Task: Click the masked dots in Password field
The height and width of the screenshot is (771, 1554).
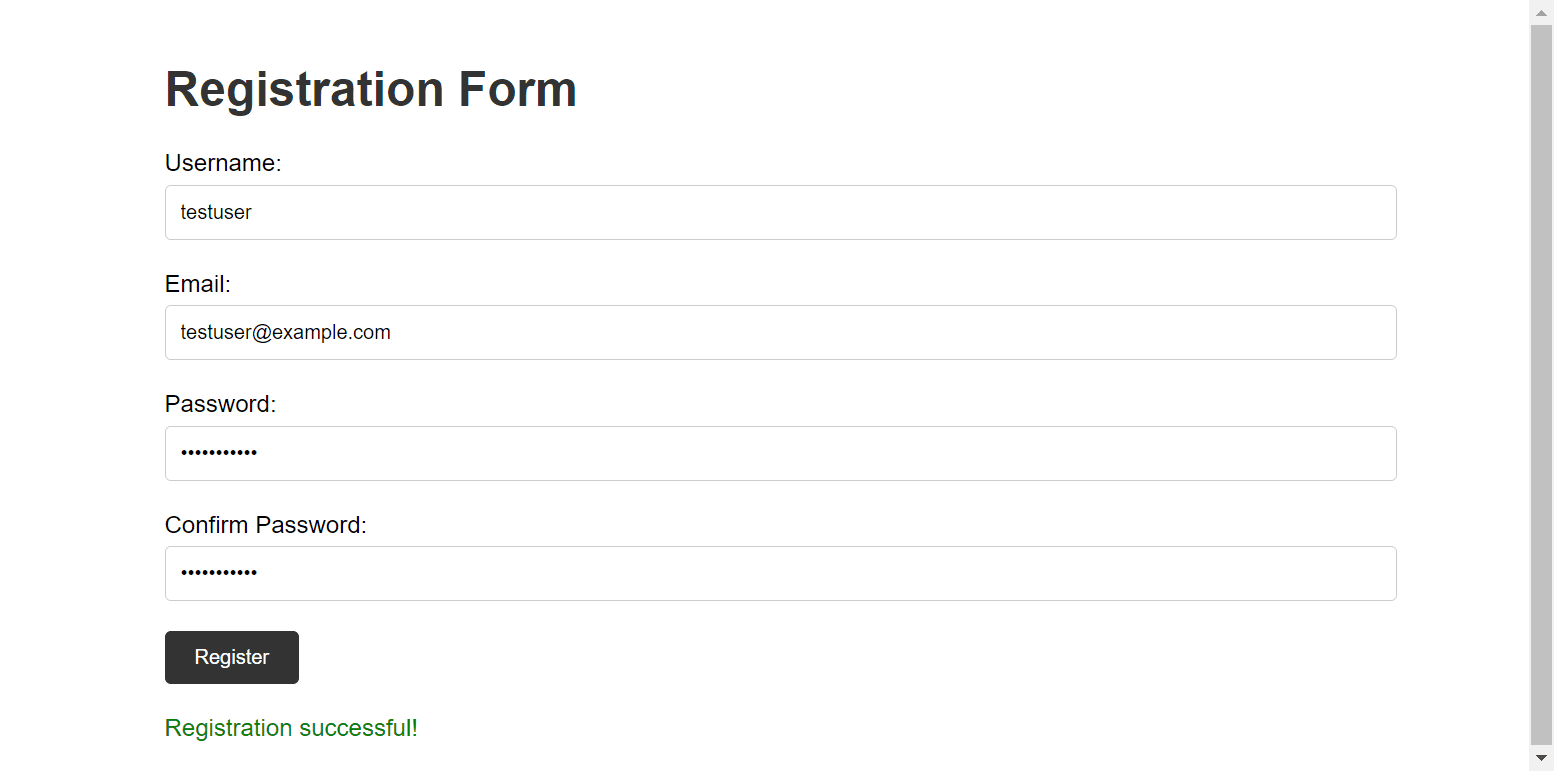Action: pyautogui.click(x=219, y=453)
